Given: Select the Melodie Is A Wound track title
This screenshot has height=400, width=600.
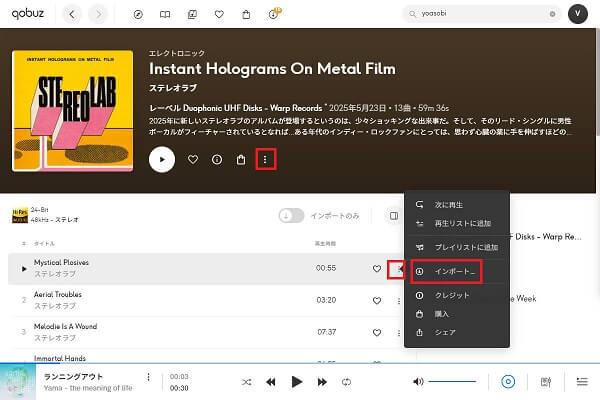Looking at the screenshot, I should tap(65, 326).
